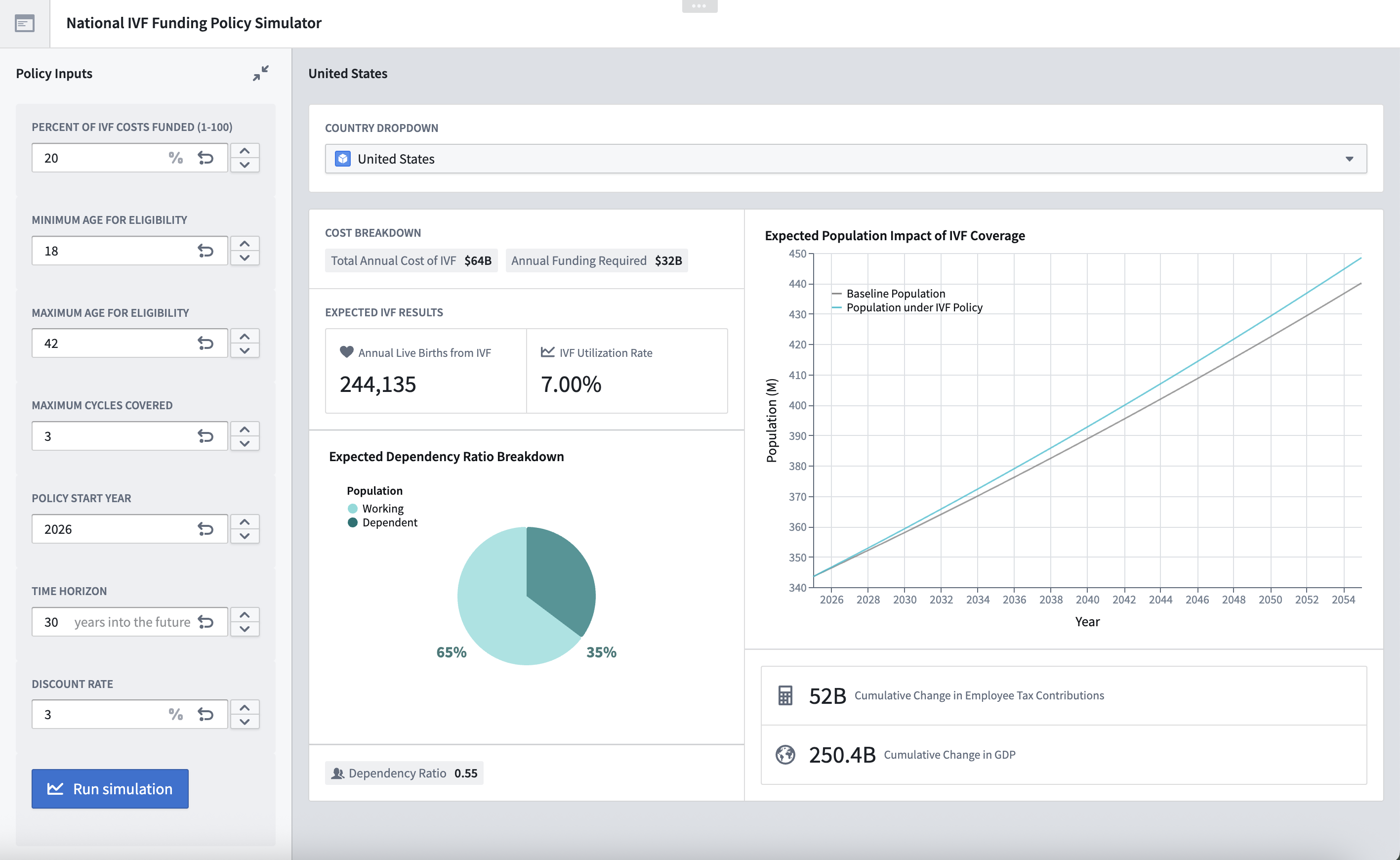Toggle the Dependent legend entry in pie chart
This screenshot has width=1400, height=860.
click(389, 523)
